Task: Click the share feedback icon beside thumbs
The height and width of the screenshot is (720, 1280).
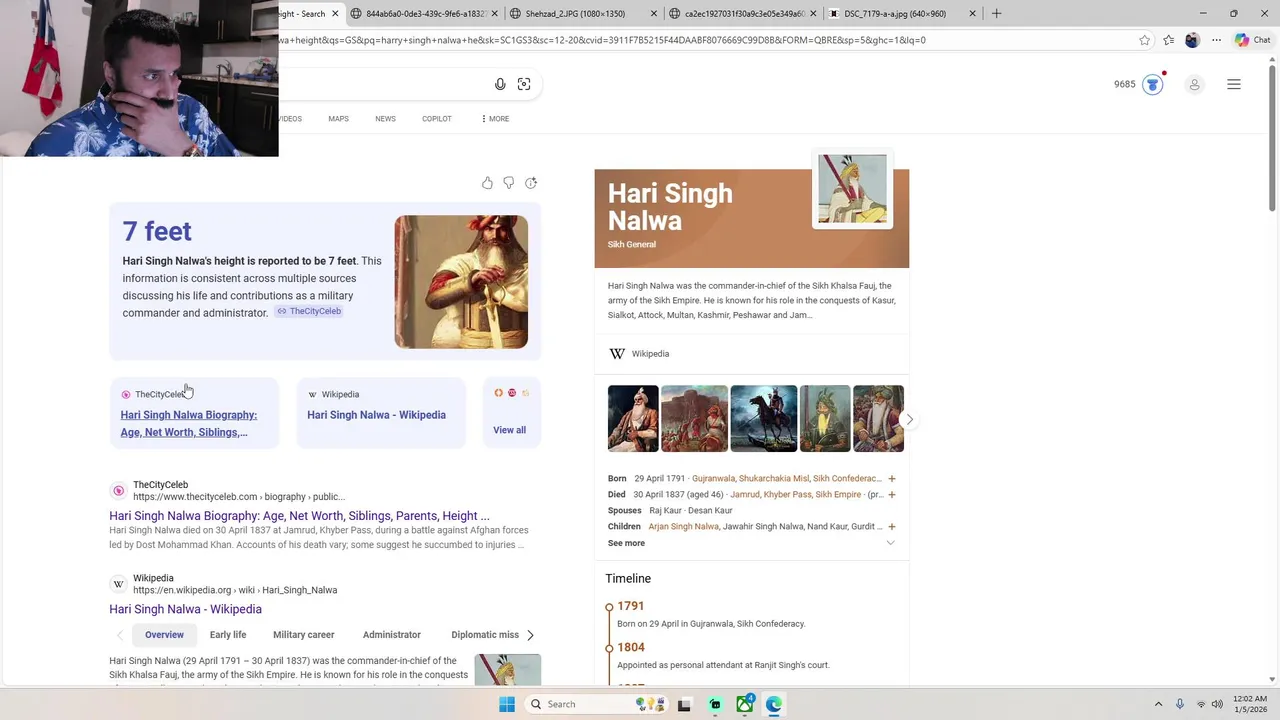Action: (531, 183)
